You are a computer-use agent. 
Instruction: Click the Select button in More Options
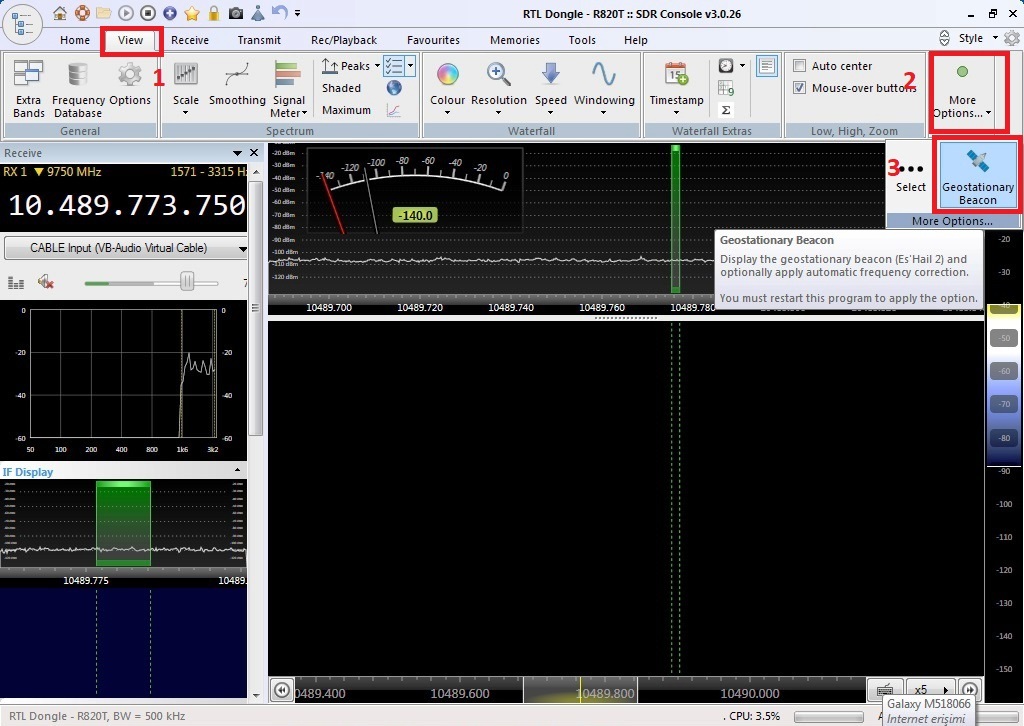coord(910,176)
